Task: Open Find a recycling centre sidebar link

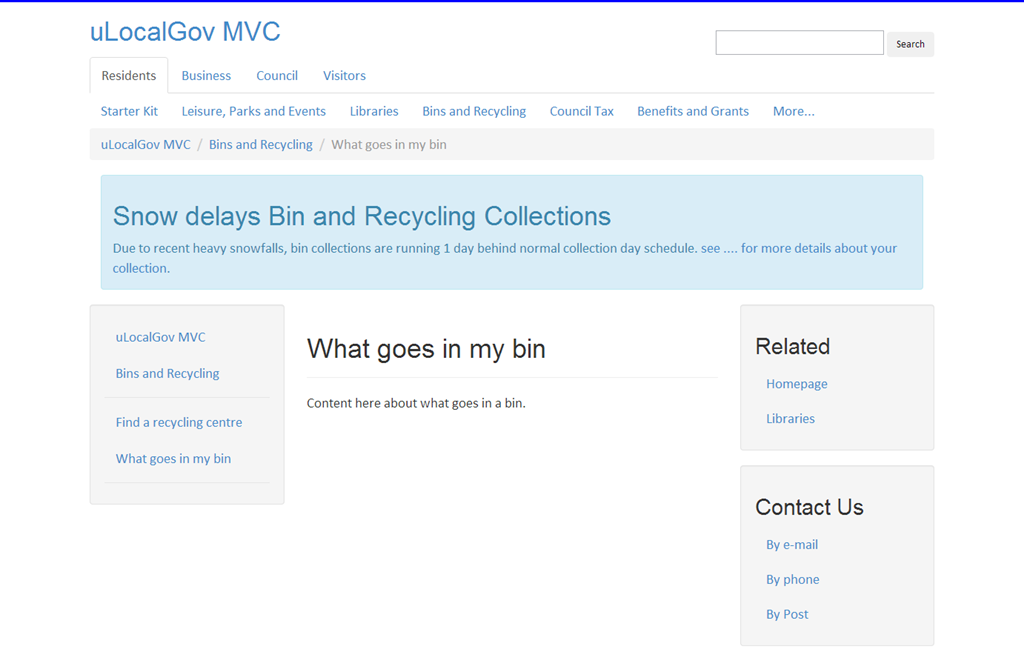Action: click(x=179, y=422)
